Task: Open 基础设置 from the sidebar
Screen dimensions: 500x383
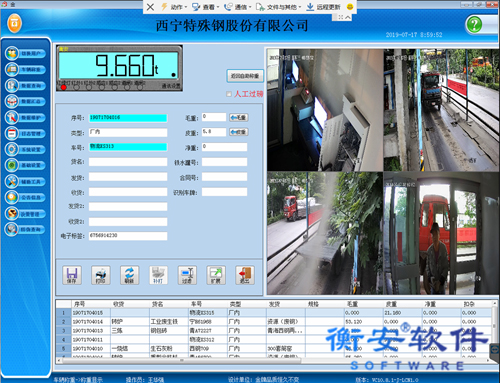Action: (25, 165)
